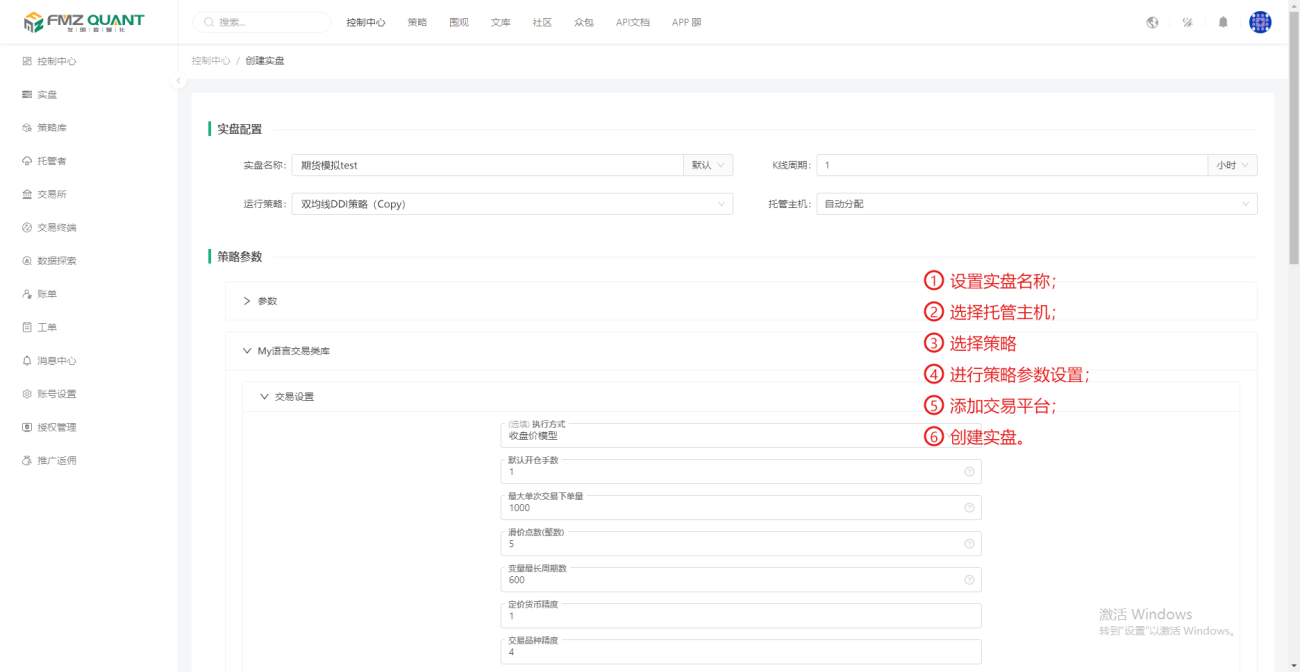
Task: Collapse the left sidebar with chevron
Action: coord(178,81)
